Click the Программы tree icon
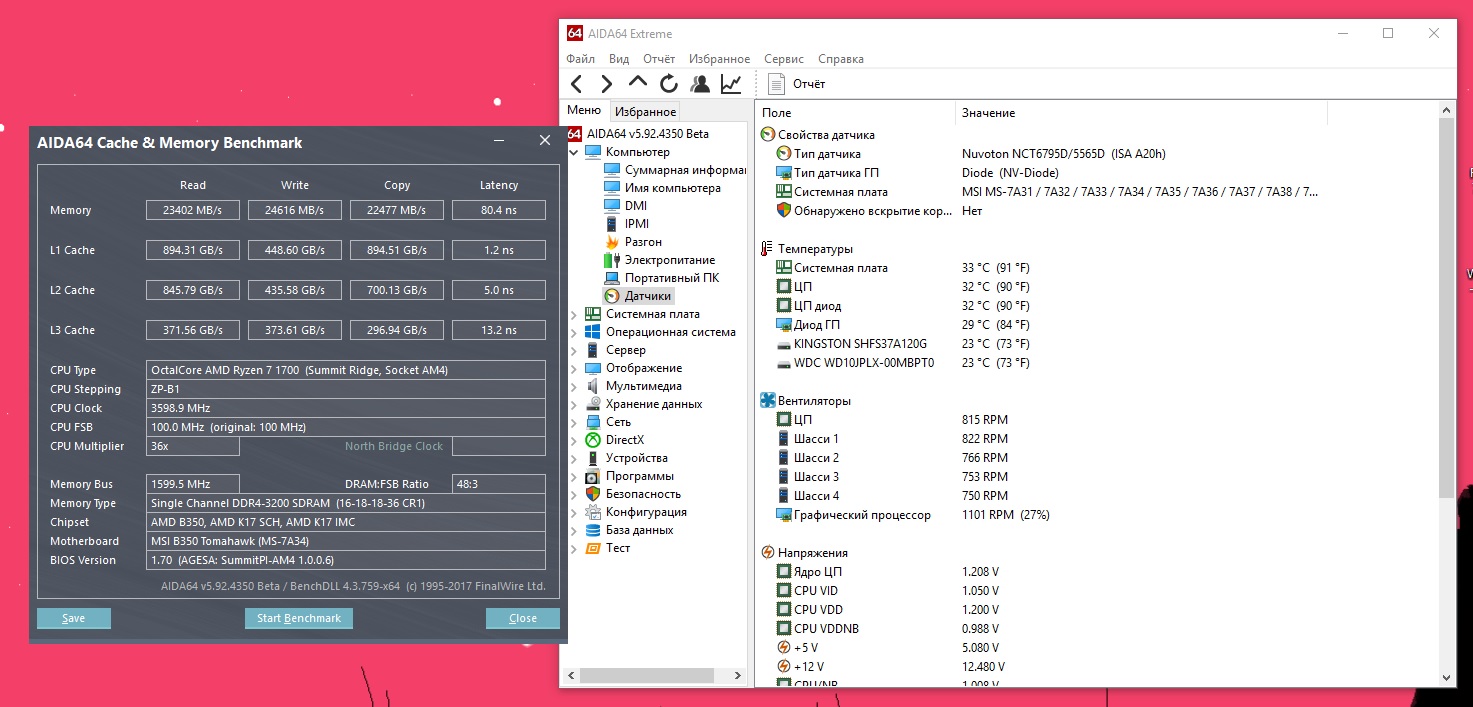The height and width of the screenshot is (707, 1473). click(x=593, y=476)
